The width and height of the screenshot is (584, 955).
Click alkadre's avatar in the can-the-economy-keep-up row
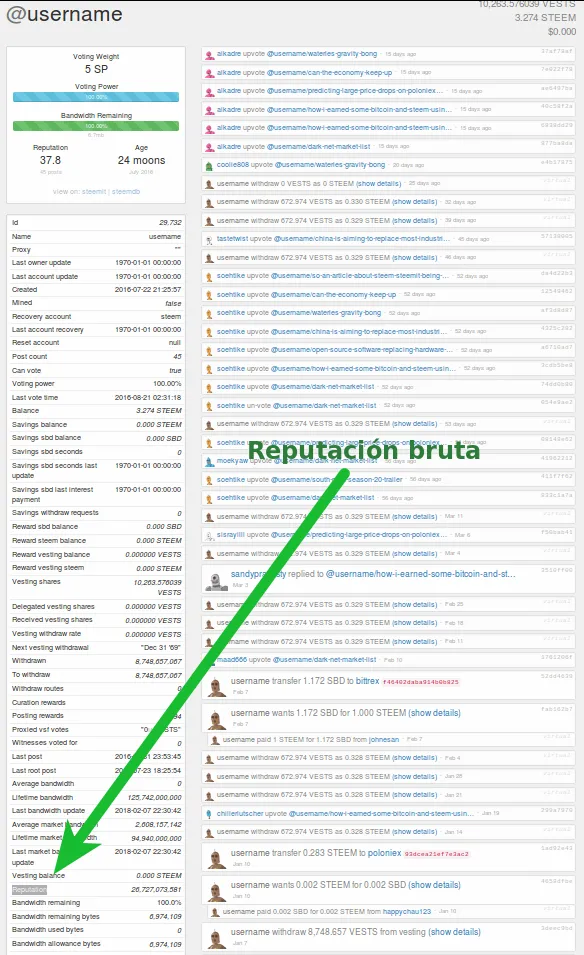pyautogui.click(x=209, y=73)
